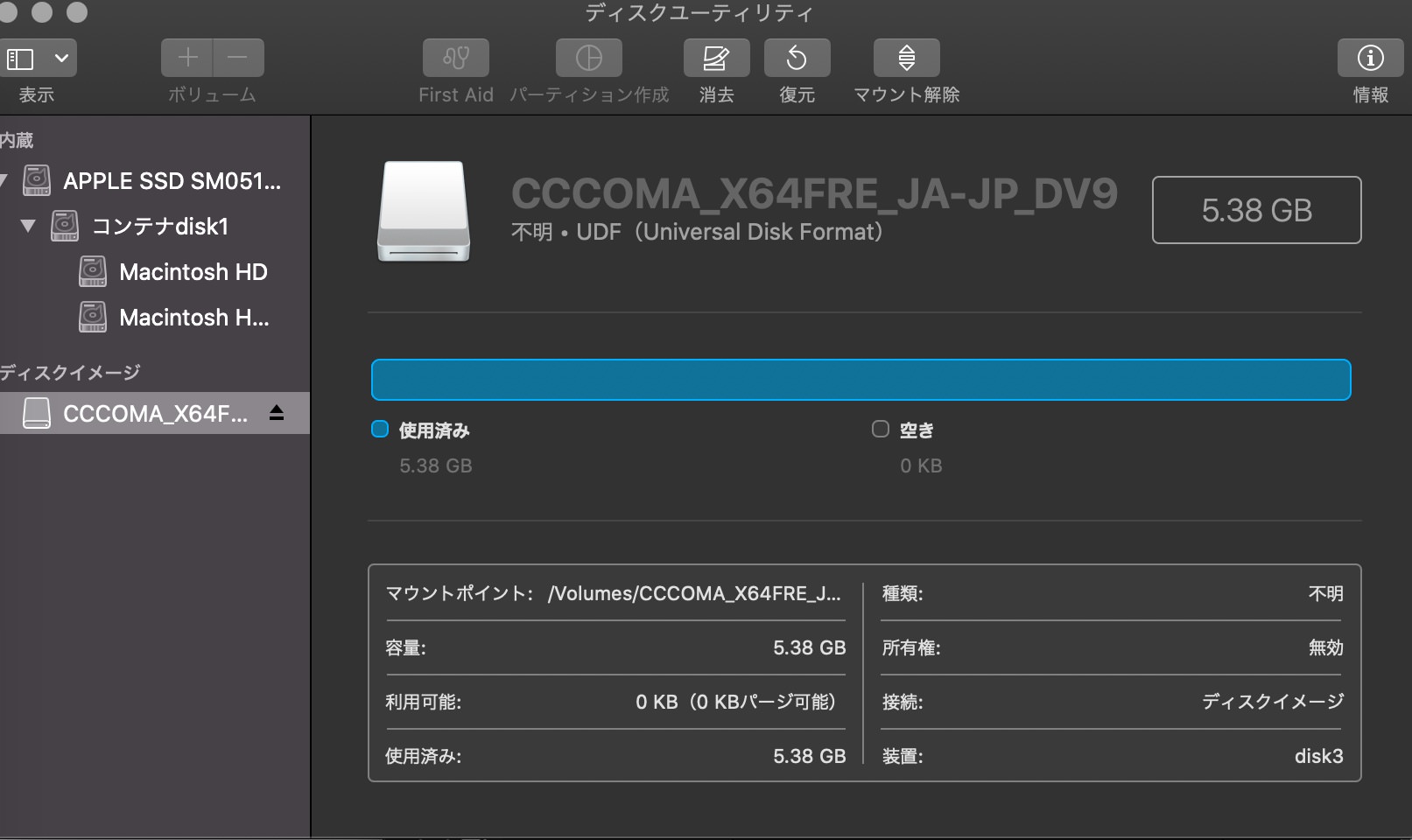
Task: Collapse the コンテナdisk1 disclosure triangle
Action: click(28, 226)
